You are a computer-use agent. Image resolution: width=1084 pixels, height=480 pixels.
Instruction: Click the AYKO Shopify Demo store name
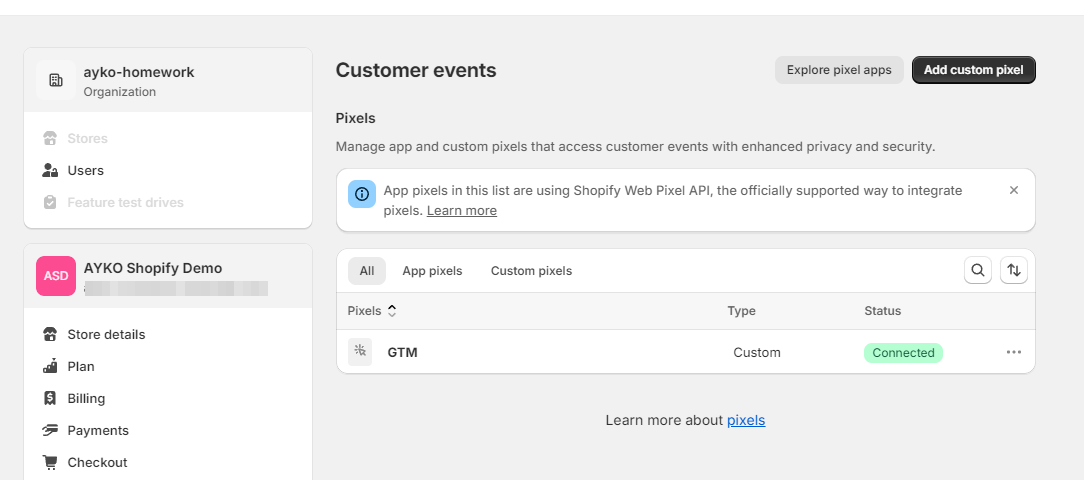click(x=153, y=268)
